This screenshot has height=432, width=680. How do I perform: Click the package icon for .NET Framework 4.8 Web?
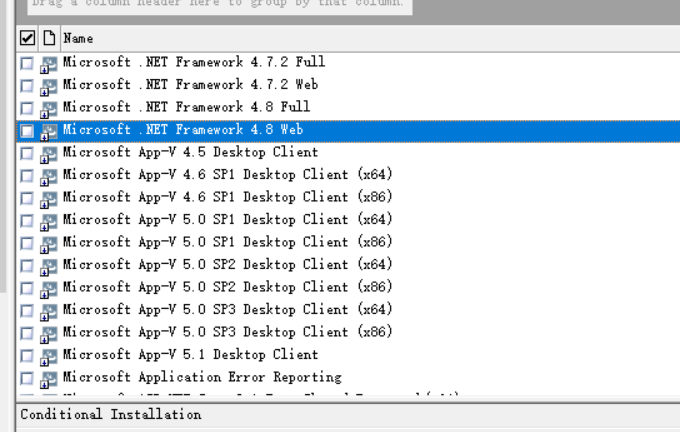pyautogui.click(x=48, y=131)
